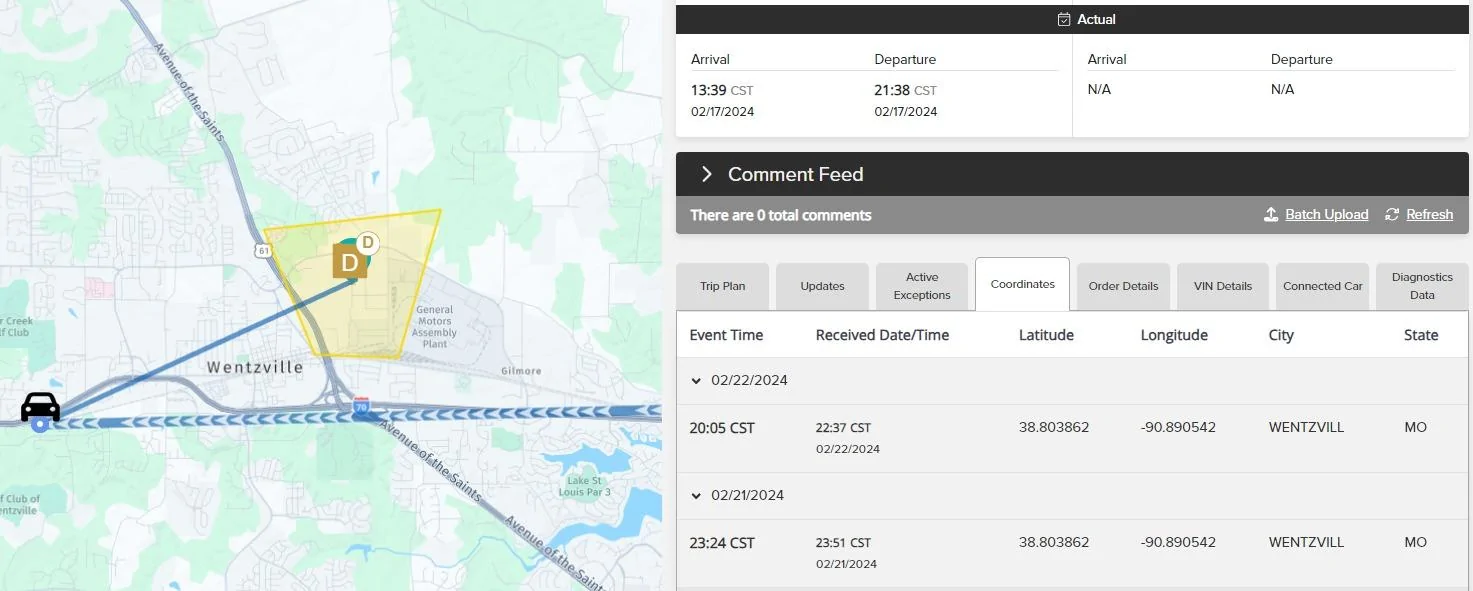
Task: Open the VIN Details tab
Action: [1223, 286]
